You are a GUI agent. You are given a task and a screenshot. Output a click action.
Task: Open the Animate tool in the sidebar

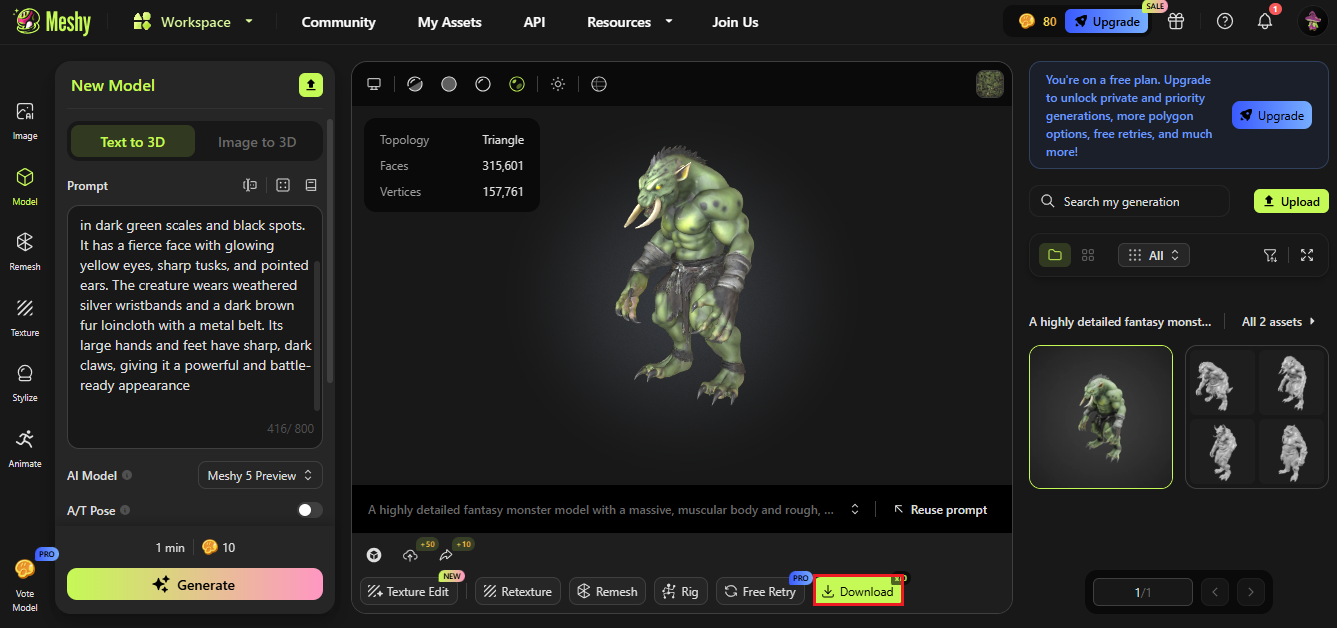pos(24,448)
